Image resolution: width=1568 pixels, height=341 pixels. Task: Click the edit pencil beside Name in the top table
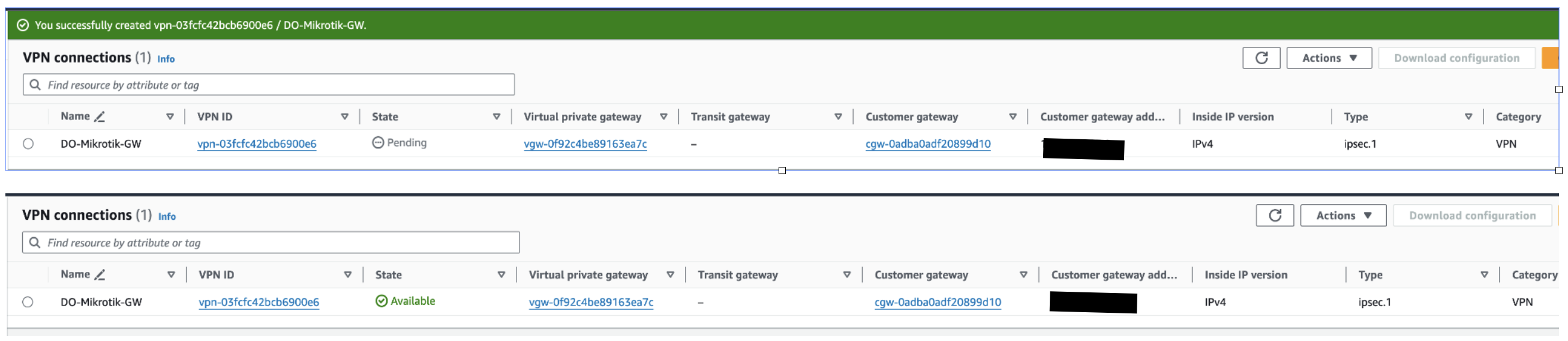(100, 117)
